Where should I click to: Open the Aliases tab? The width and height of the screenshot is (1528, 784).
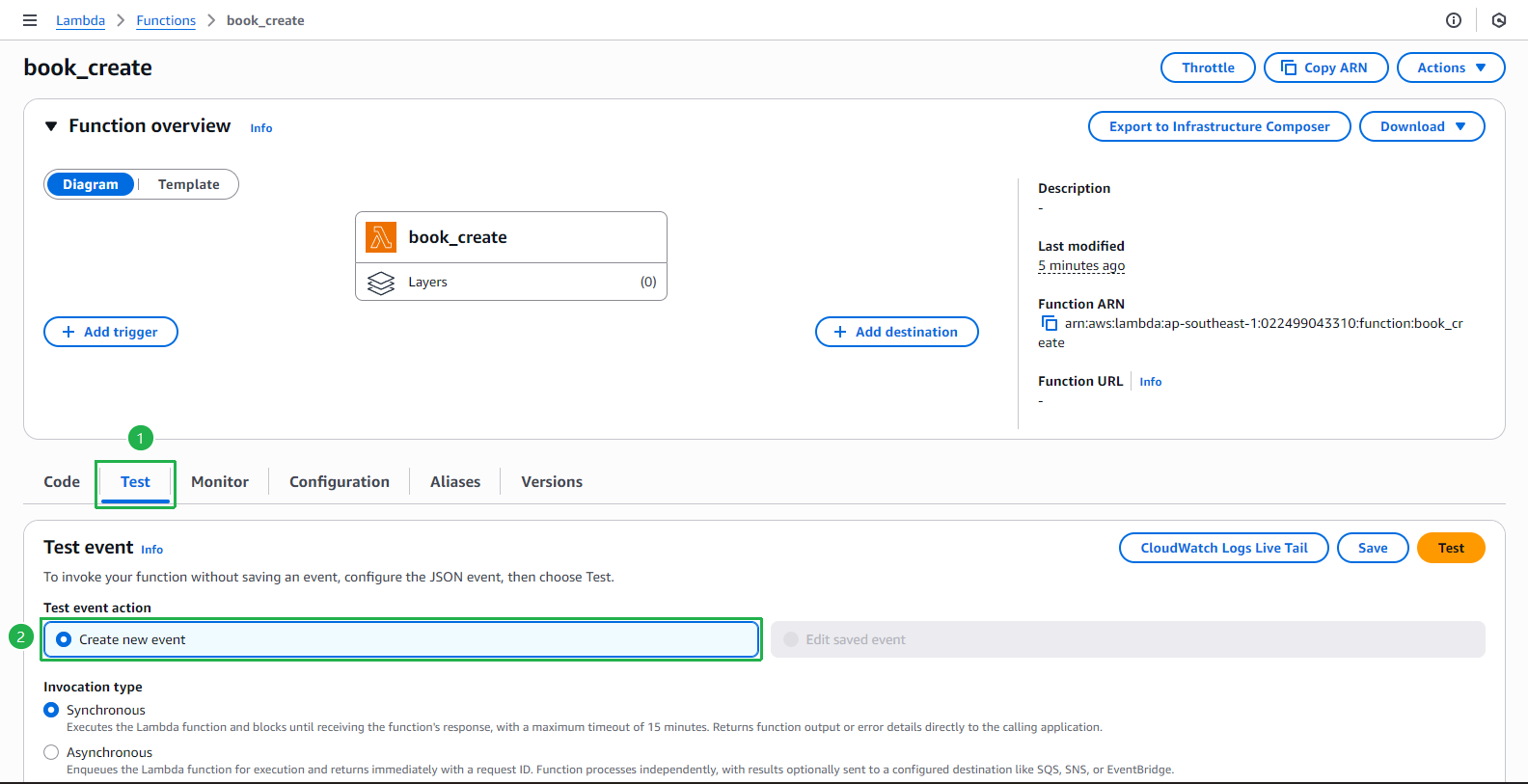coord(455,481)
